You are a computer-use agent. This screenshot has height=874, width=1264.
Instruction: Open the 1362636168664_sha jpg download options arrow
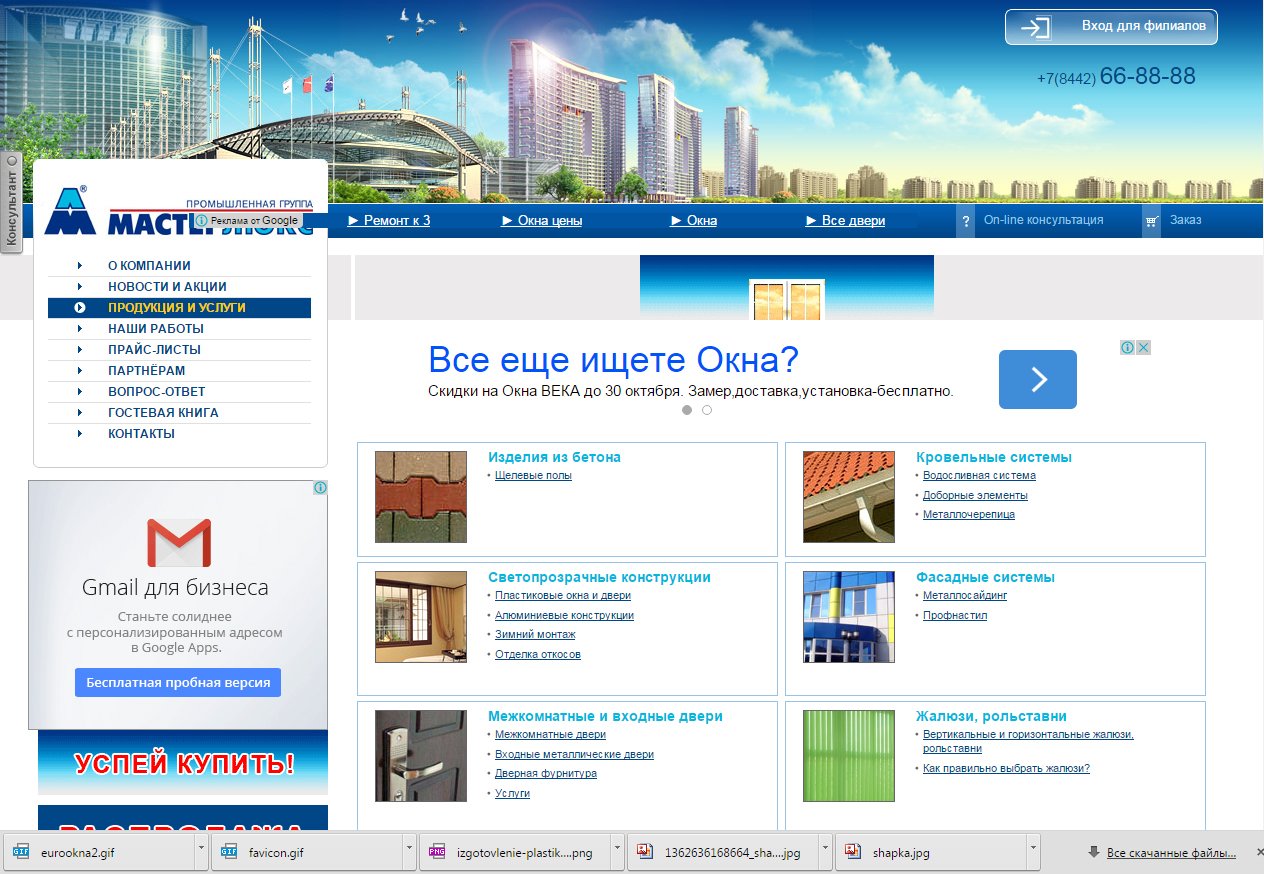coord(825,853)
